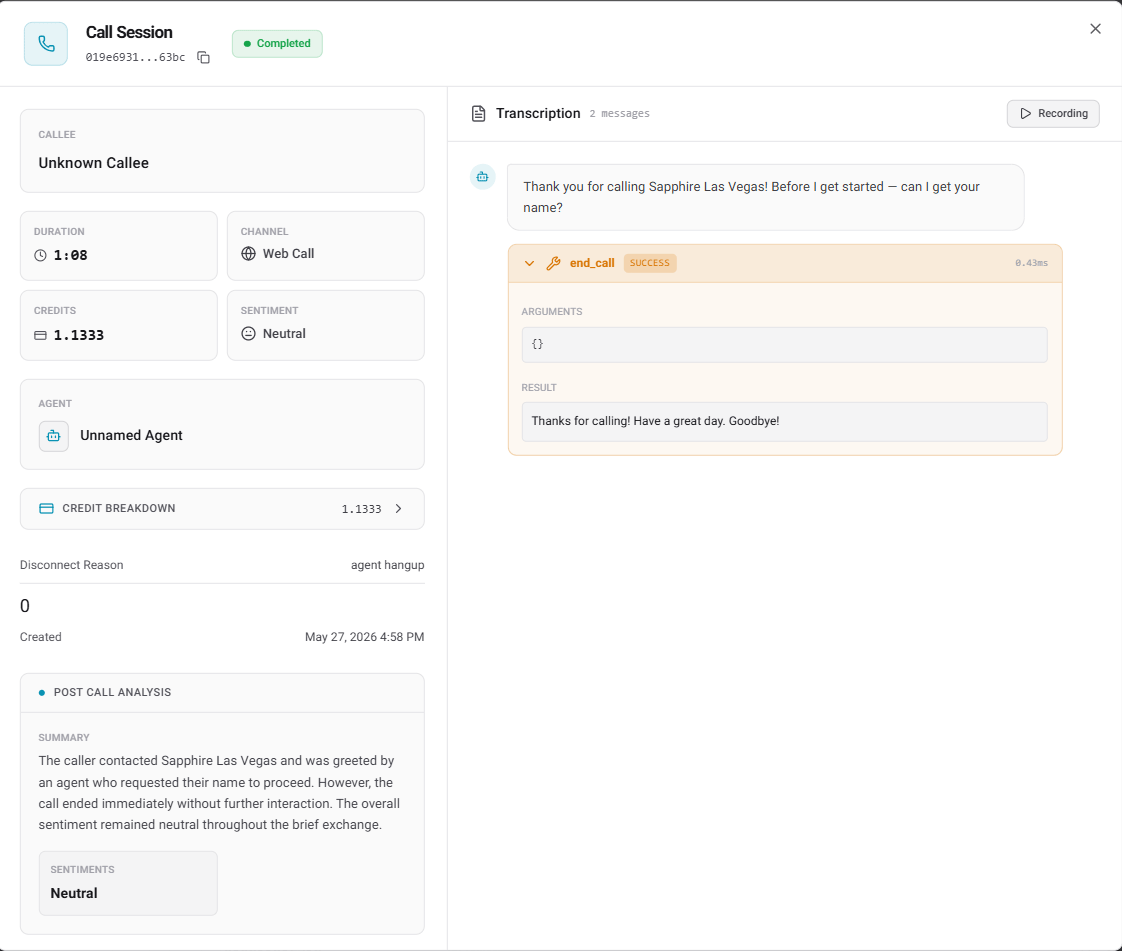Click the bot avatar beside the greeting message
Viewport: 1122px width, 951px height.
pyautogui.click(x=482, y=177)
